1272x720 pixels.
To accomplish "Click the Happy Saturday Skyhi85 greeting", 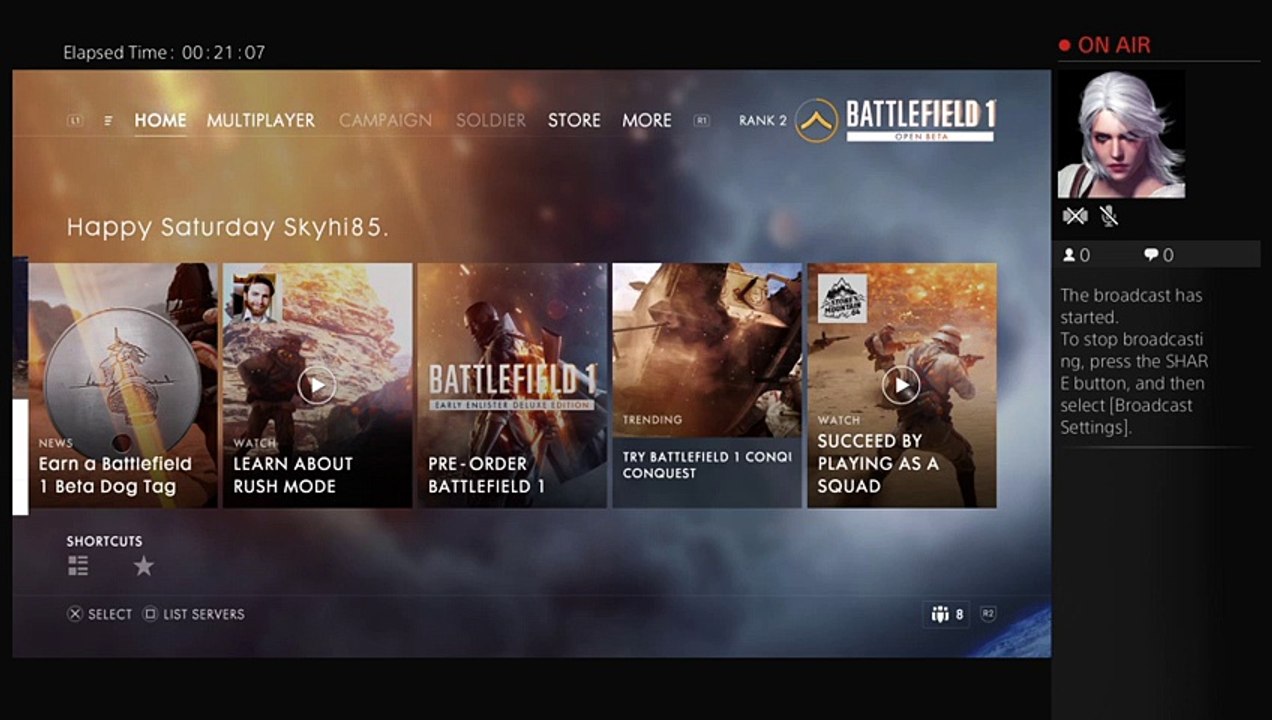I will pos(227,227).
